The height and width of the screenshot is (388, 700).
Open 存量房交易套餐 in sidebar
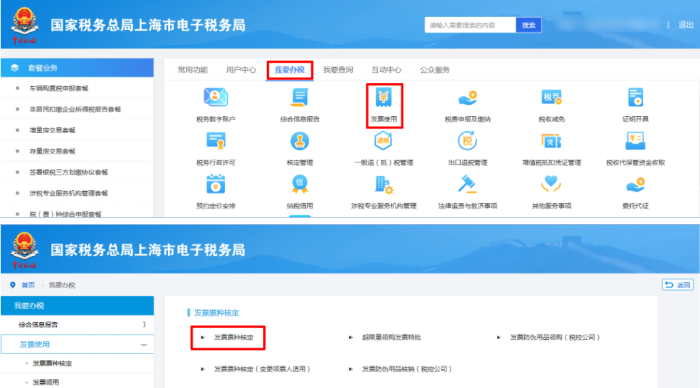[x=52, y=151]
